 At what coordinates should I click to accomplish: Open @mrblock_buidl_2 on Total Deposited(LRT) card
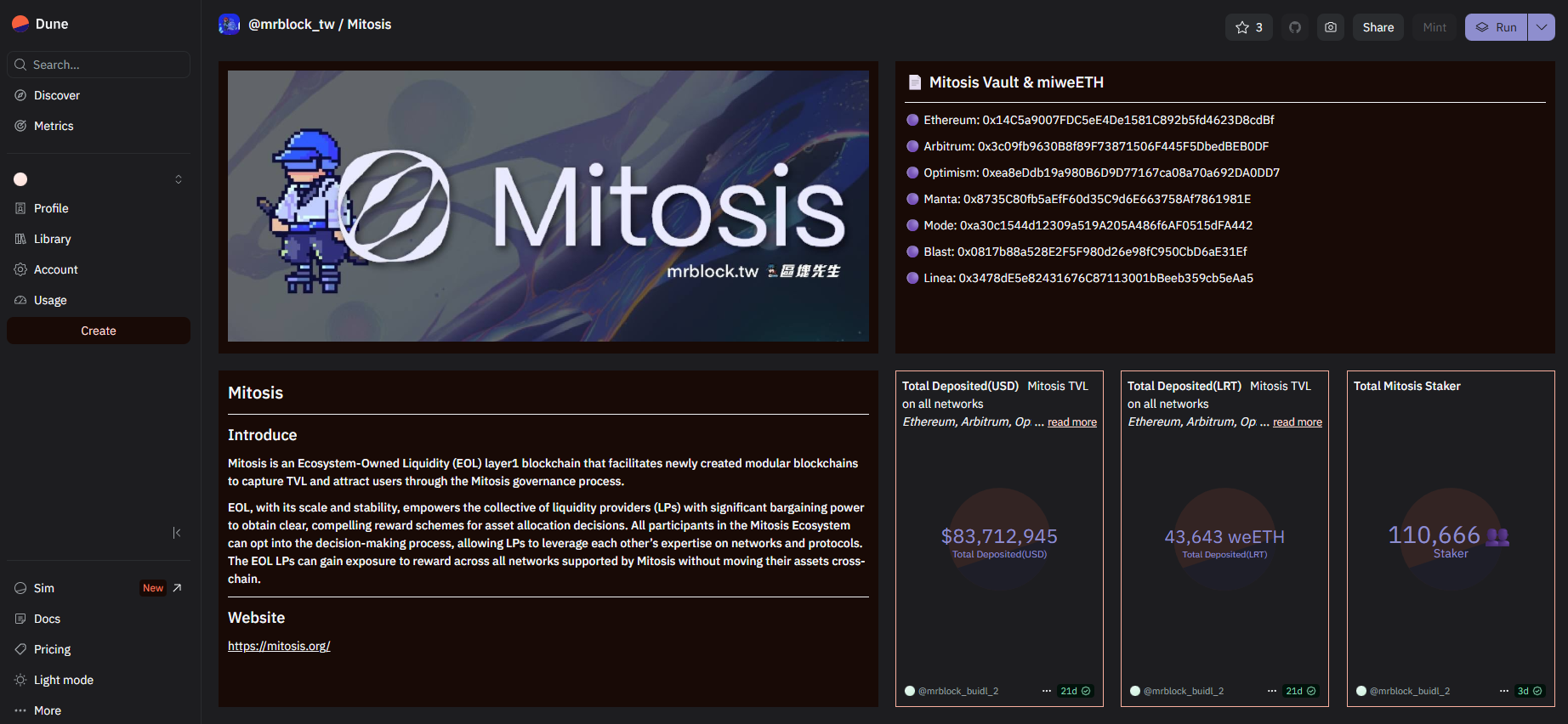click(x=1183, y=691)
